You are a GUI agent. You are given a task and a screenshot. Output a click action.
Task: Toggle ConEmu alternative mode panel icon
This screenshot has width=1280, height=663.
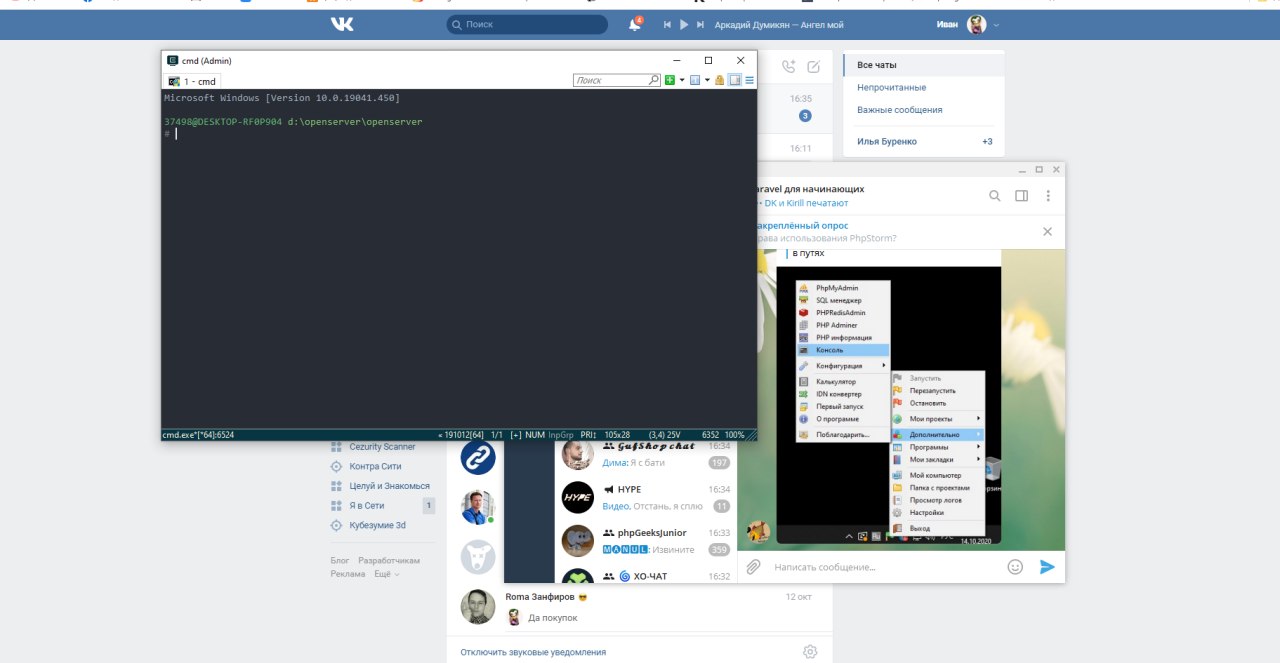[x=734, y=80]
